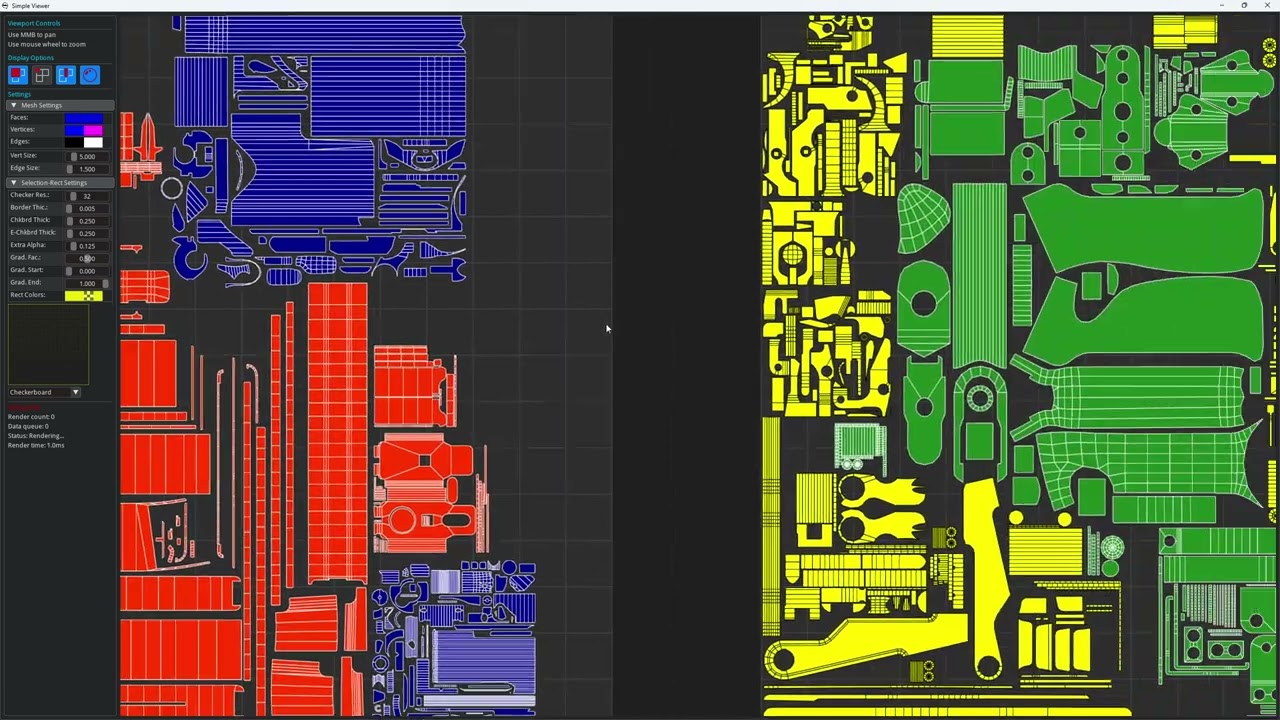
Task: Click the Display Options heading
Action: point(31,58)
